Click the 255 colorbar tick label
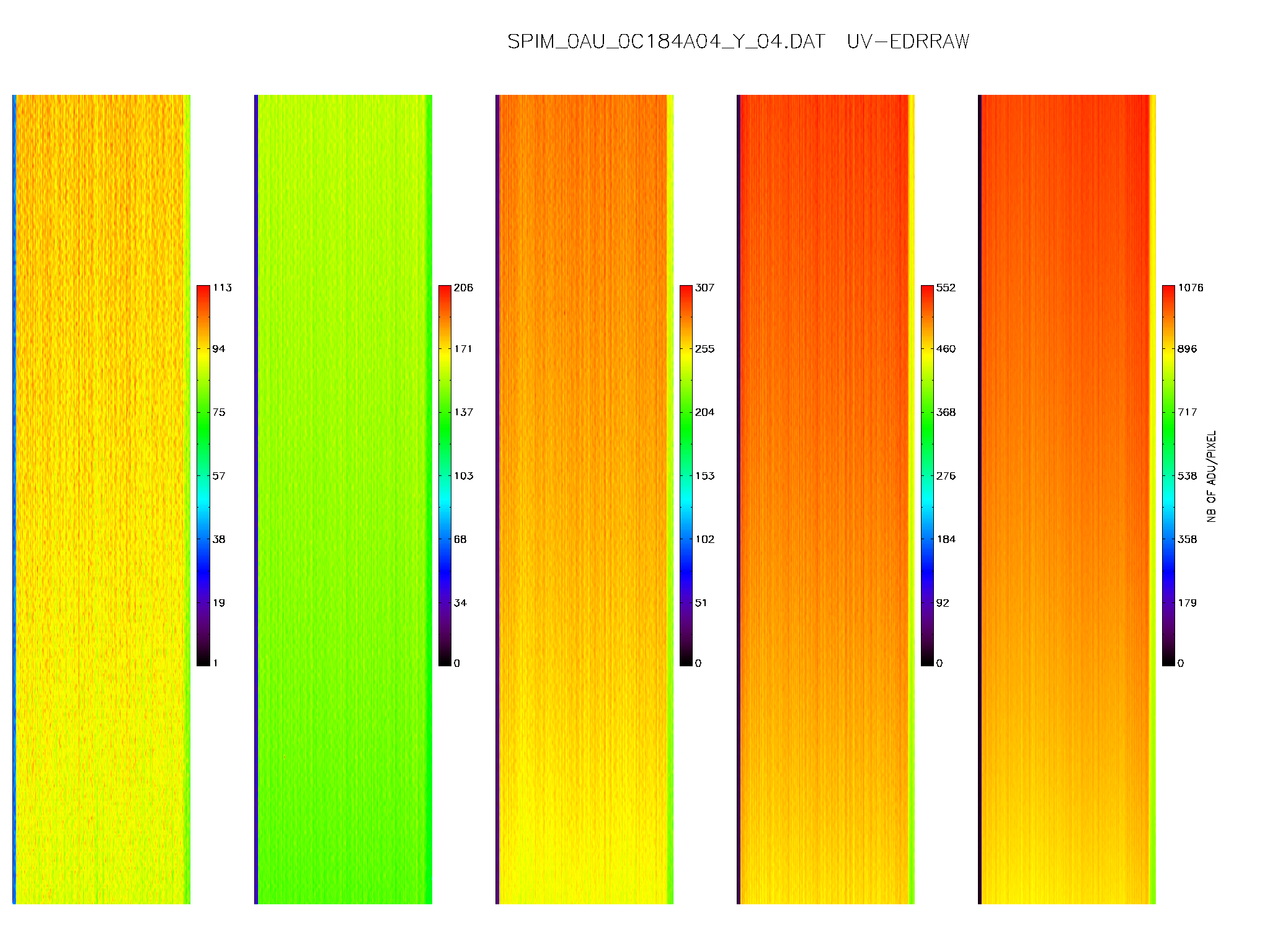 (704, 349)
